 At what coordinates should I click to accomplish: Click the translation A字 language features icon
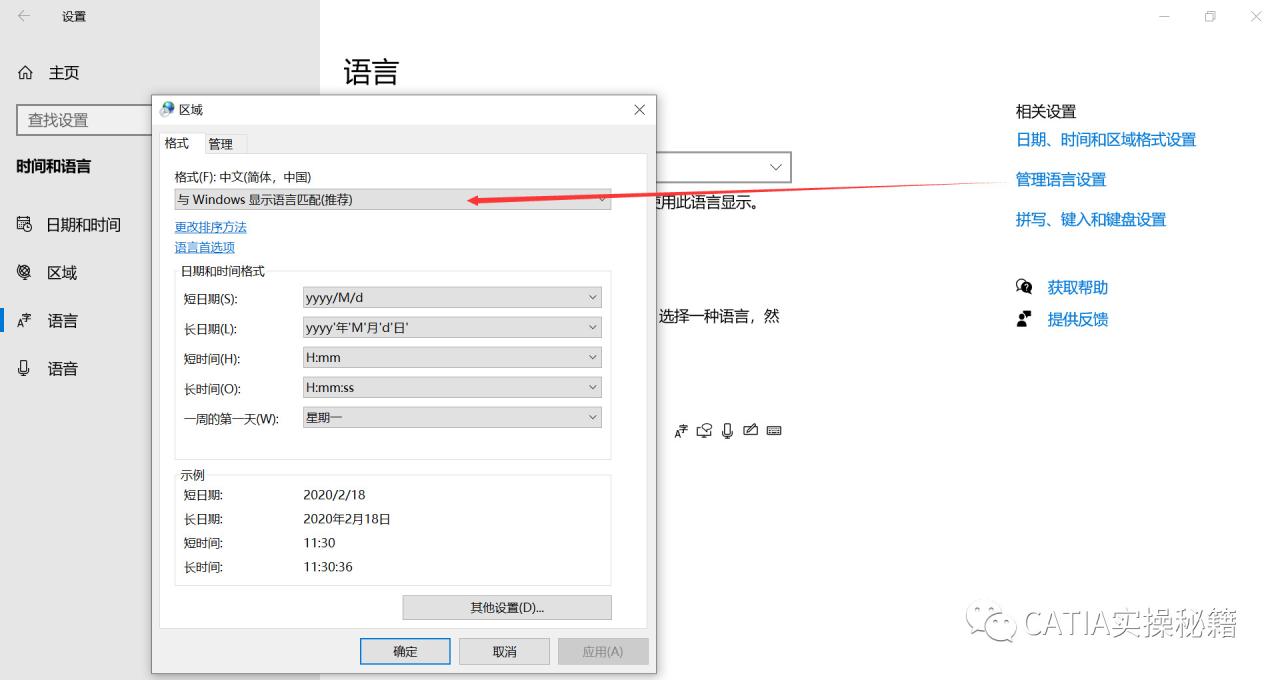(x=681, y=430)
